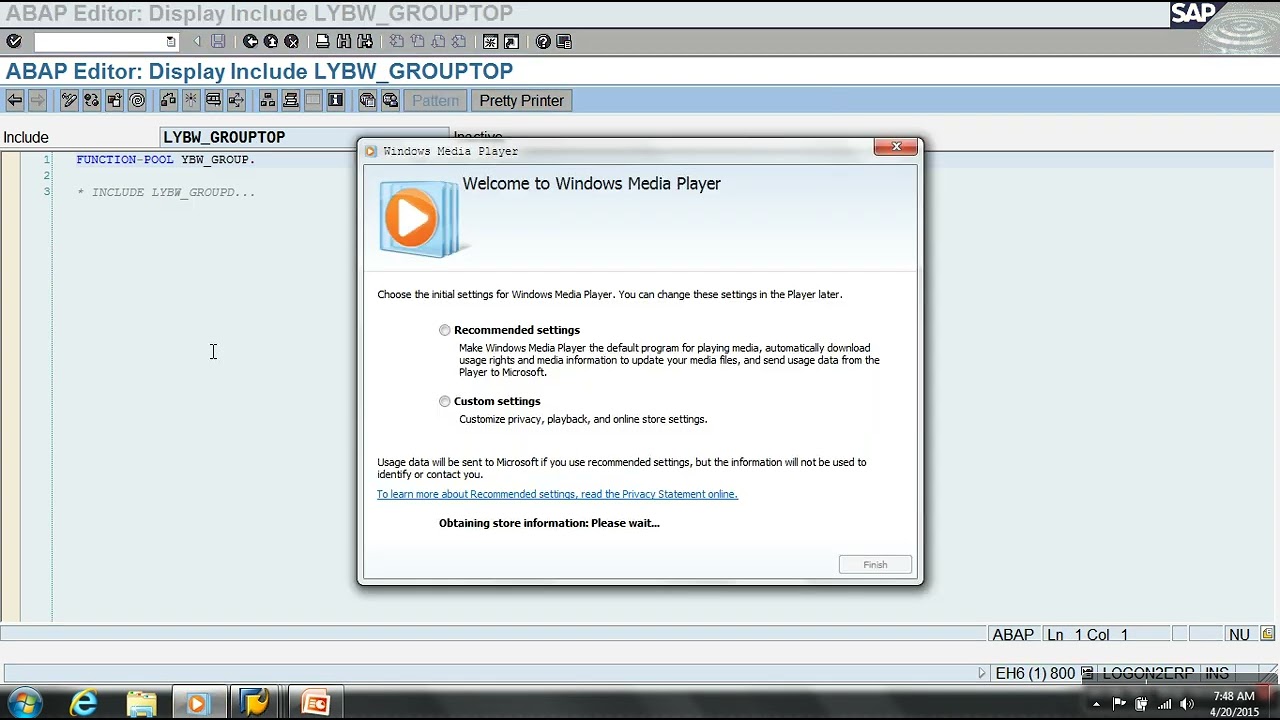
Task: Click the LYBW_GROUPTOP include name field
Action: click(305, 137)
